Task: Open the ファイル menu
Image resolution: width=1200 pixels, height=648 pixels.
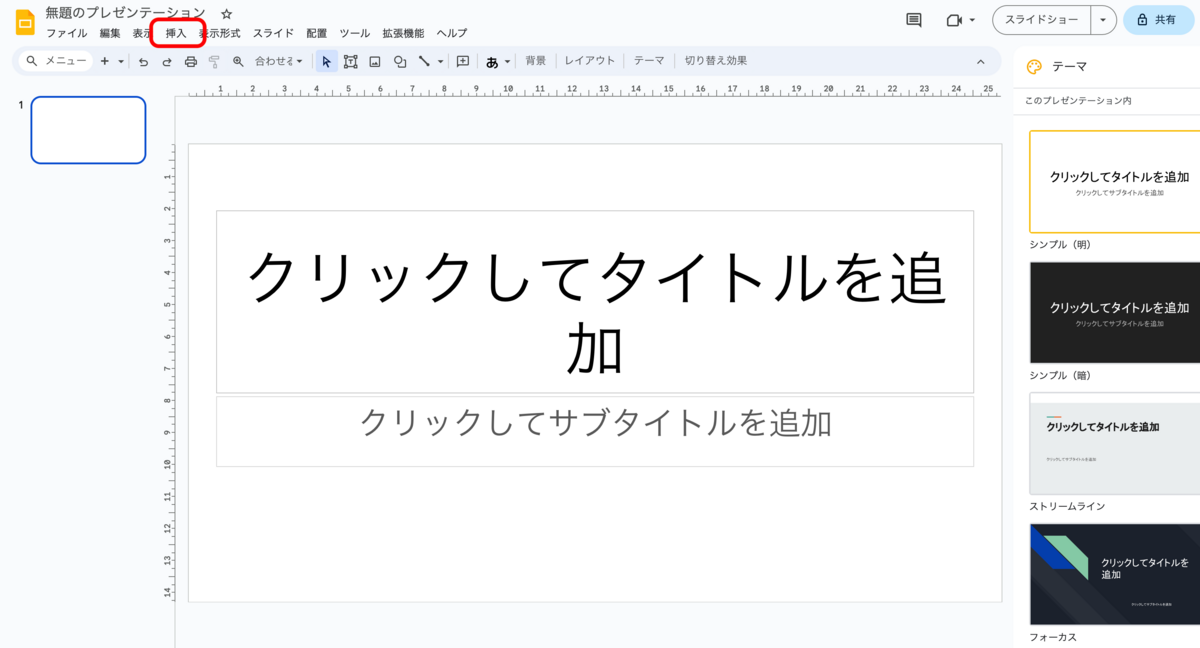Action: (x=66, y=33)
